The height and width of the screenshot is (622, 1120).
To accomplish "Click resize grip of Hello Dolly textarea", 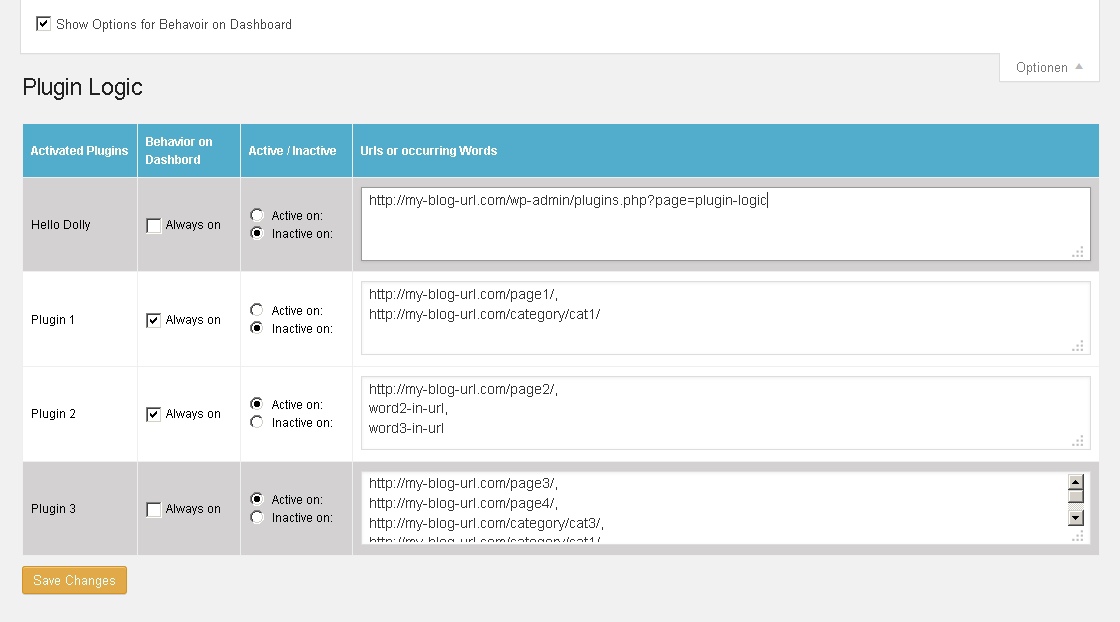I will tap(1078, 252).
